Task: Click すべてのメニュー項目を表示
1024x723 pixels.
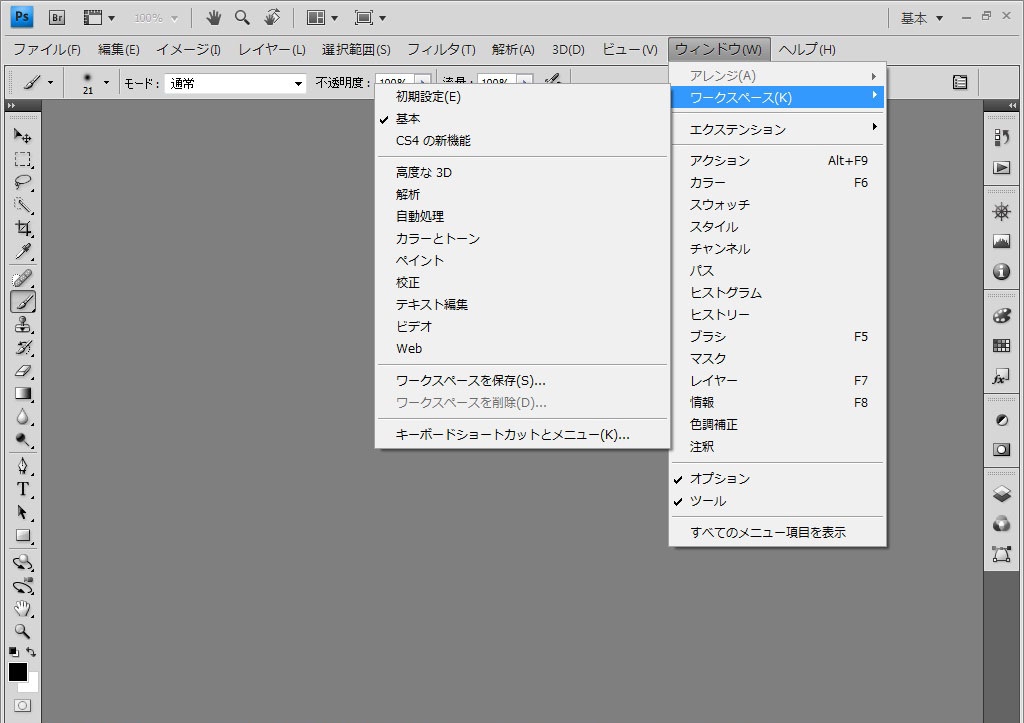Action: (x=767, y=533)
